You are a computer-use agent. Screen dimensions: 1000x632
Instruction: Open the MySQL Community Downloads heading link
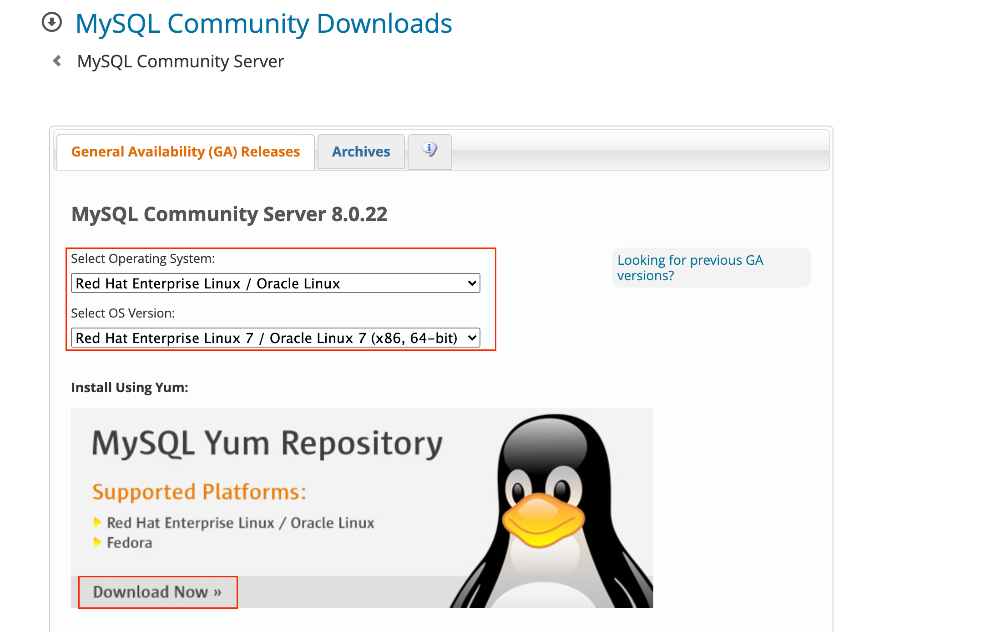[x=263, y=24]
